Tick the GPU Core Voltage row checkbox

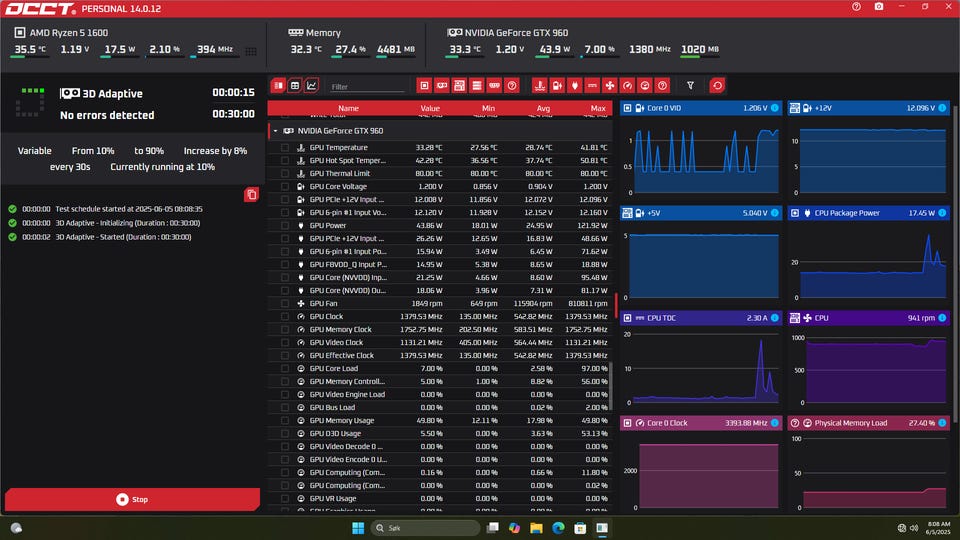pyautogui.click(x=285, y=187)
